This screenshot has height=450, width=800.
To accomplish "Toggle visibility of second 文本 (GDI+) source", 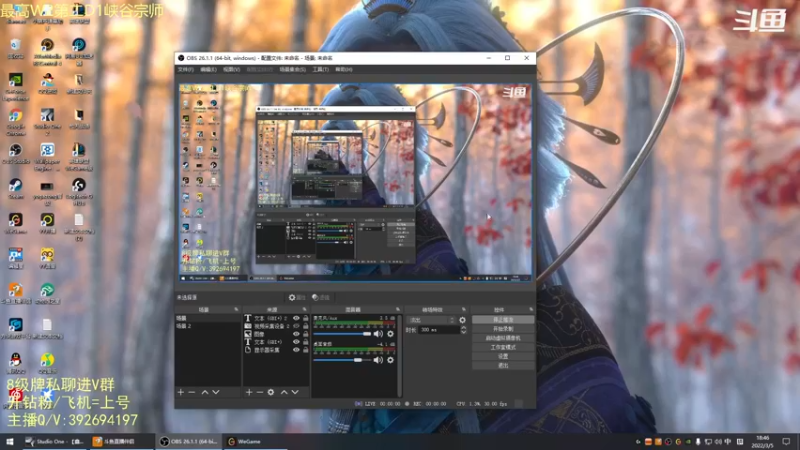I will [296, 342].
